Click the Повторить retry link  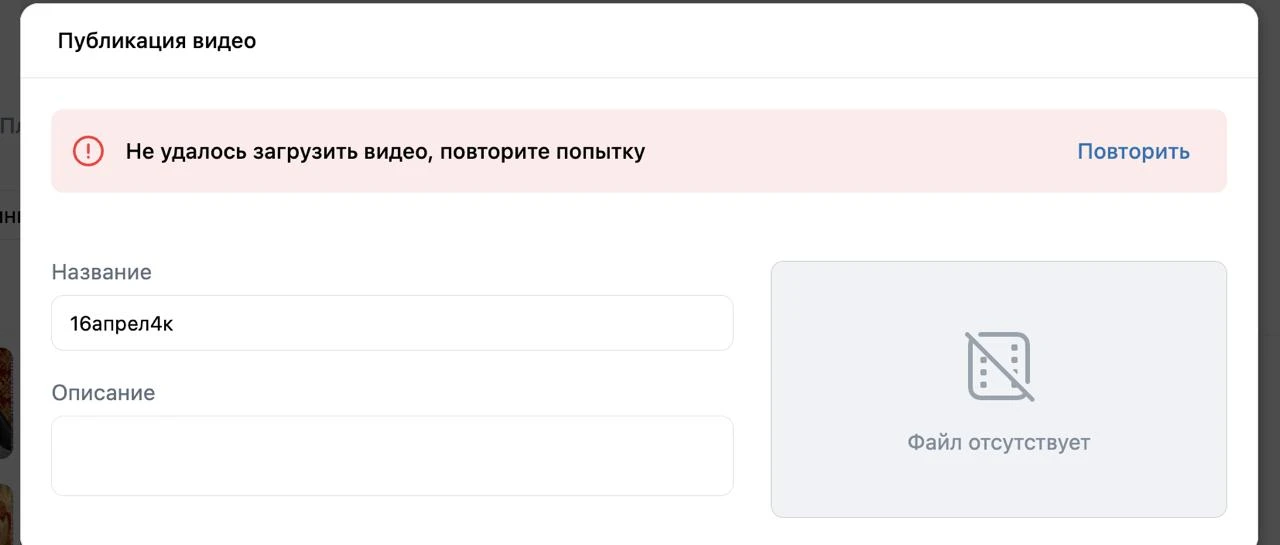[1133, 152]
